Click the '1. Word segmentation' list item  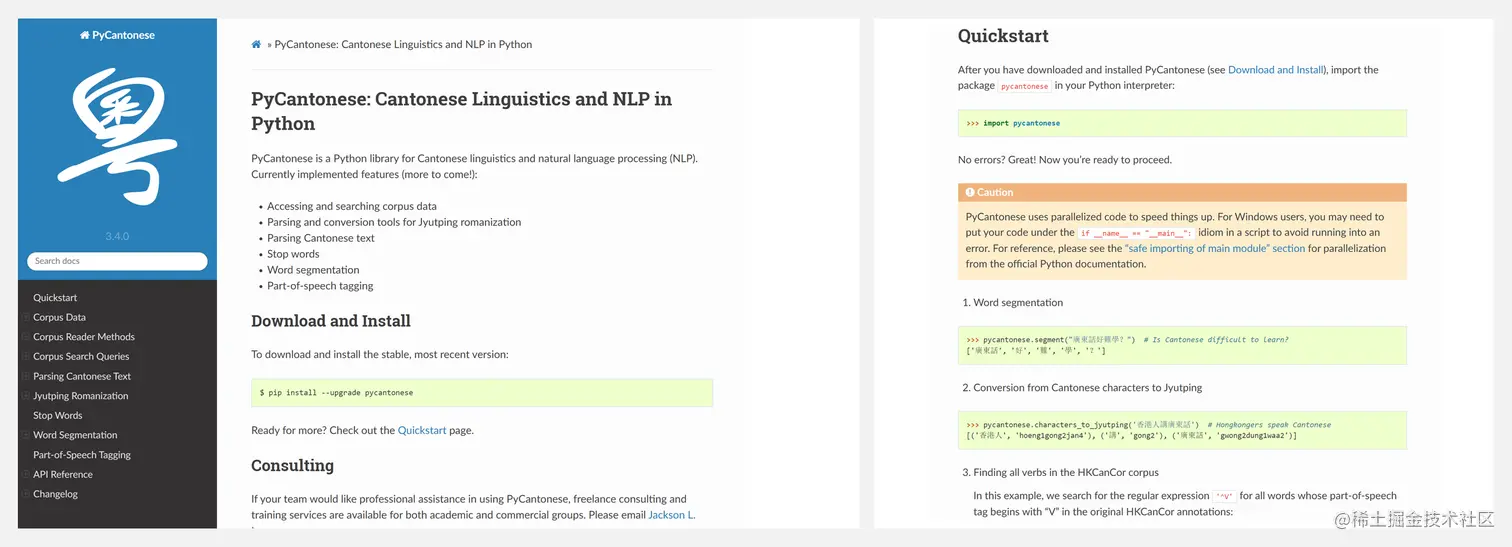click(1012, 302)
